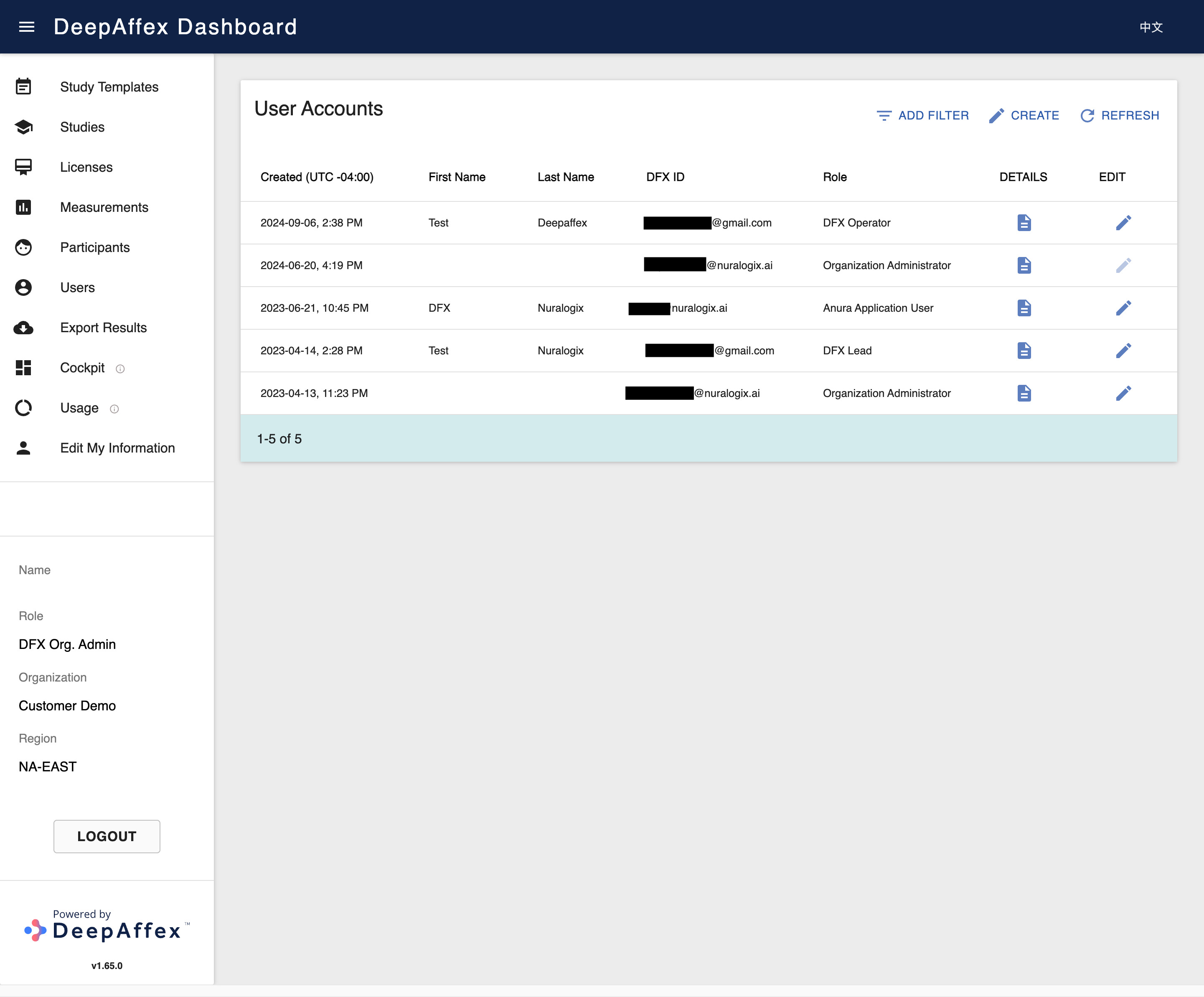Click CREATE to add a user
This screenshot has width=1204, height=997.
click(1024, 115)
